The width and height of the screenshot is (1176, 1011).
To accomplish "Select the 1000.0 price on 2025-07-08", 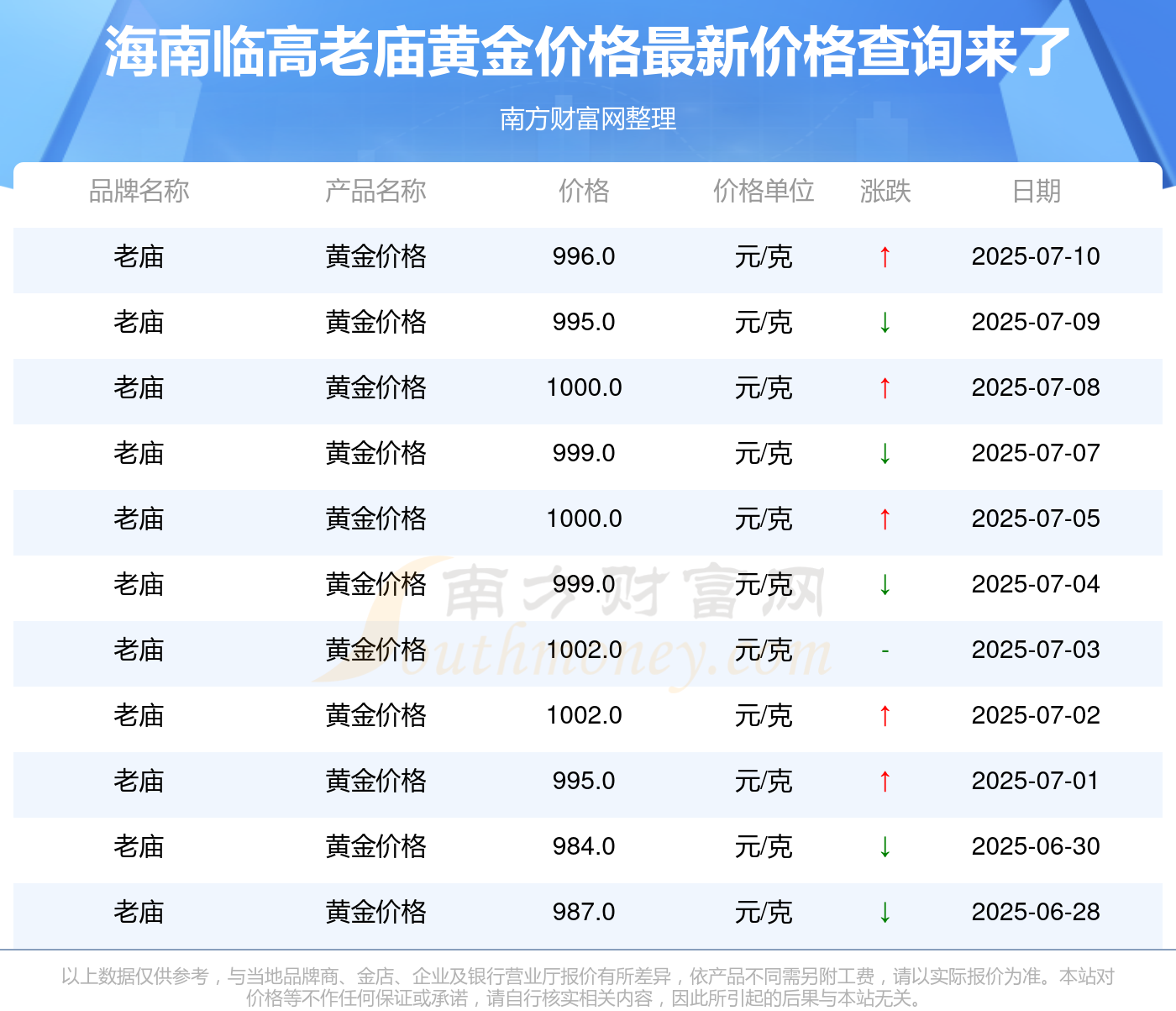I will (584, 387).
